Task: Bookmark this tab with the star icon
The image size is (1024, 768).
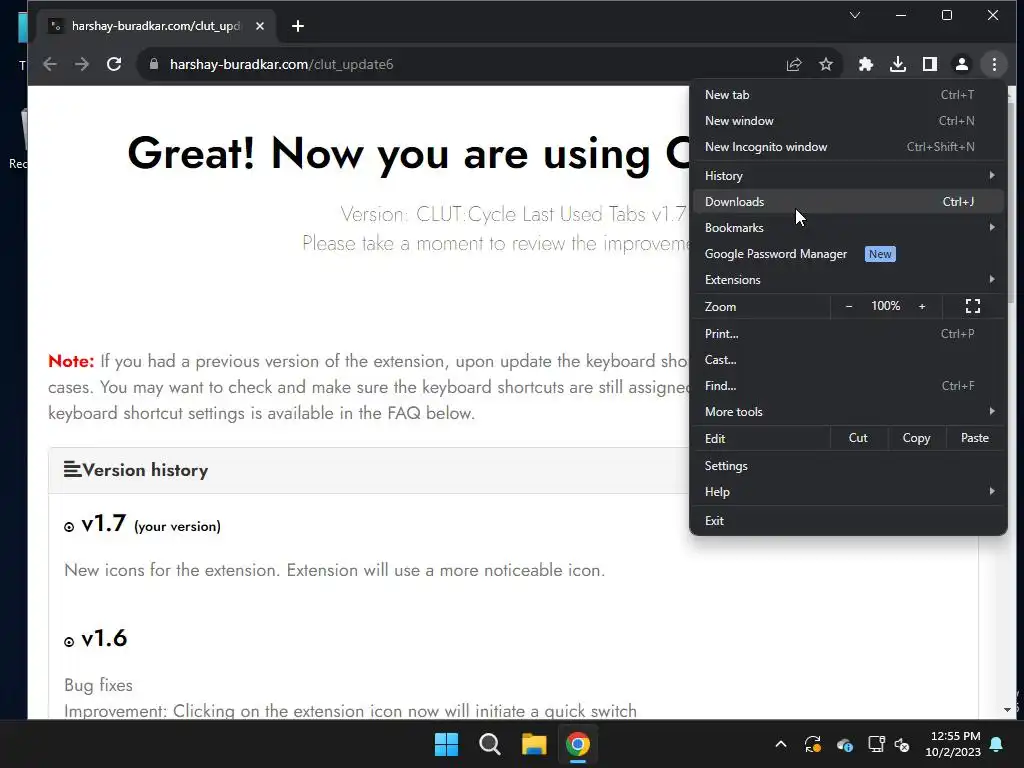Action: click(x=826, y=64)
